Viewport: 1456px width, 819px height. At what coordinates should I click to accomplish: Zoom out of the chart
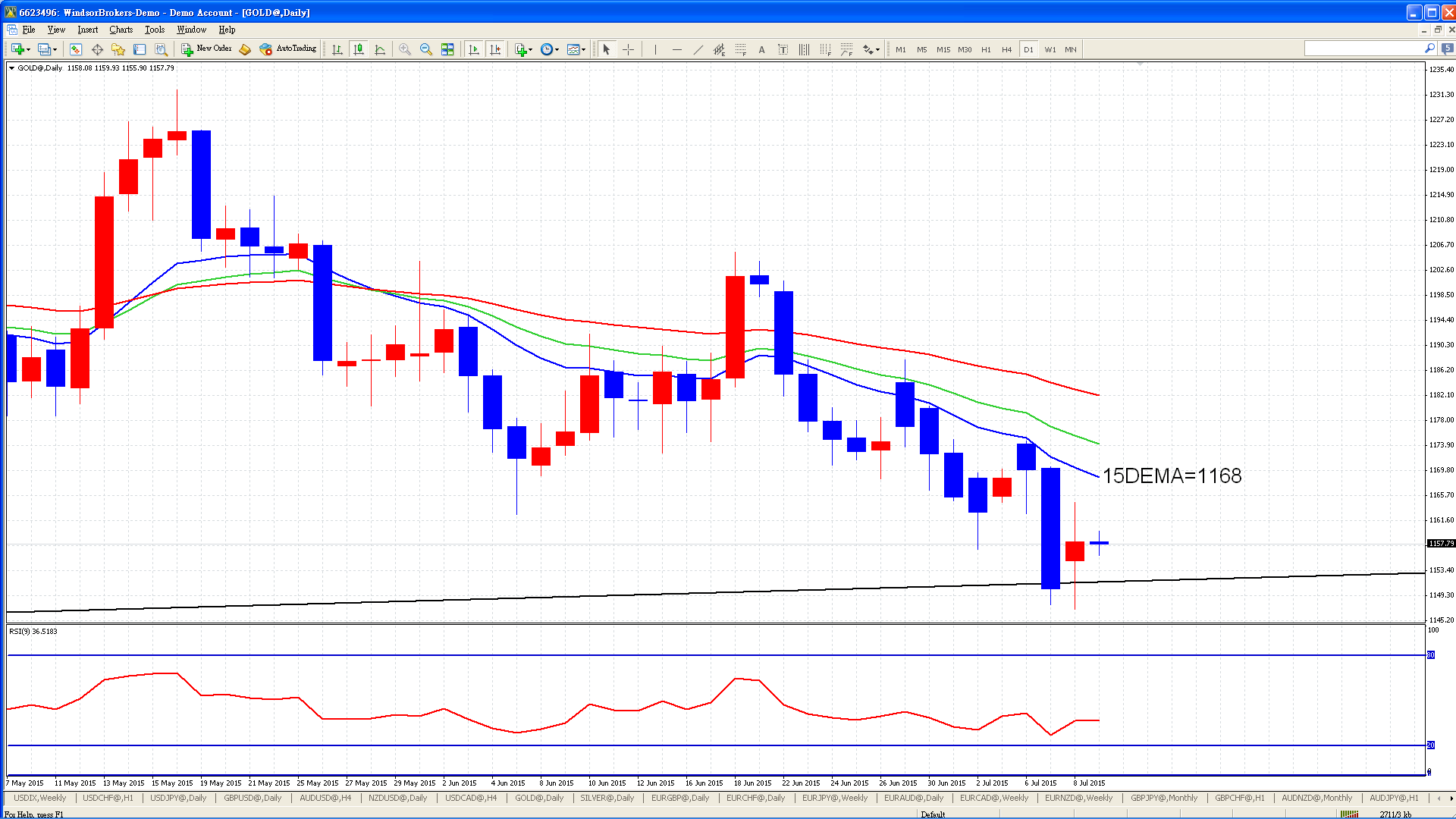[x=426, y=49]
